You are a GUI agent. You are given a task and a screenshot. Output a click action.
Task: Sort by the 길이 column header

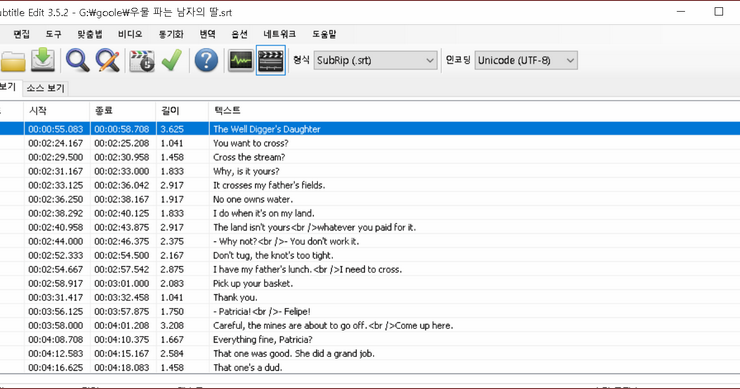[182, 110]
